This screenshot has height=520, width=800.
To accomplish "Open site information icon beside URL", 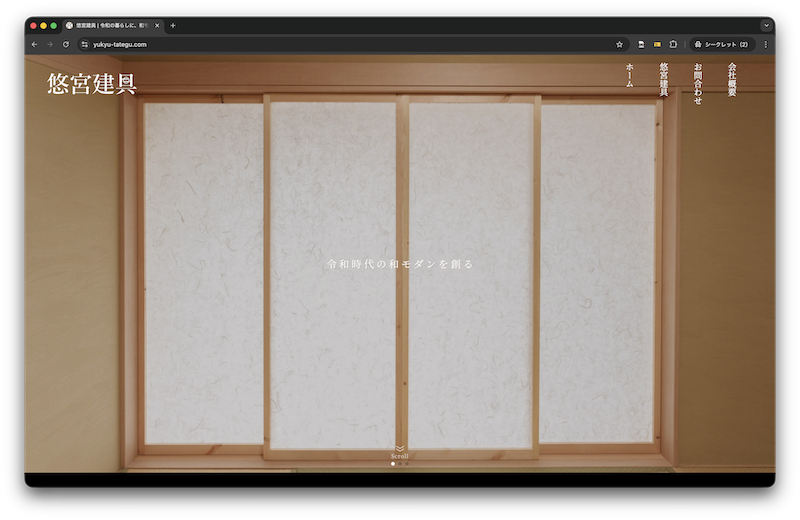I will tap(85, 44).
